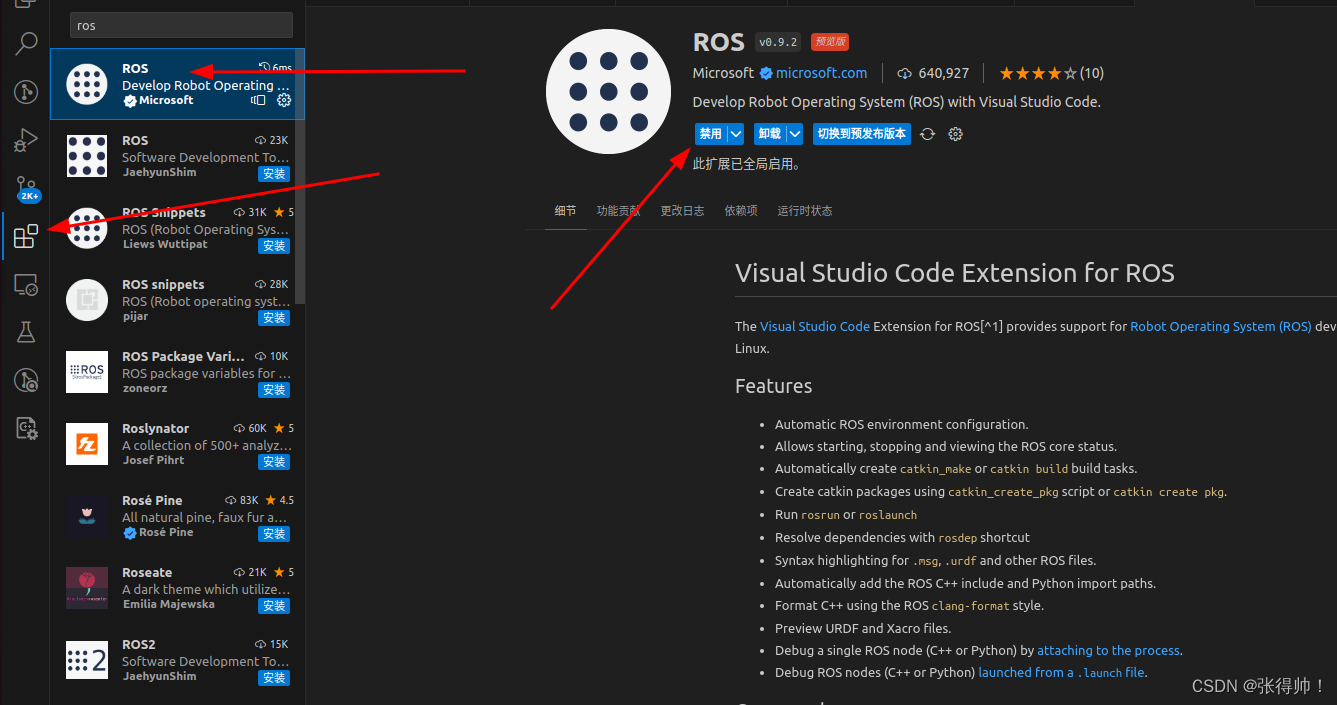Open the Remote Explorer view
The image size is (1337, 705).
25,284
